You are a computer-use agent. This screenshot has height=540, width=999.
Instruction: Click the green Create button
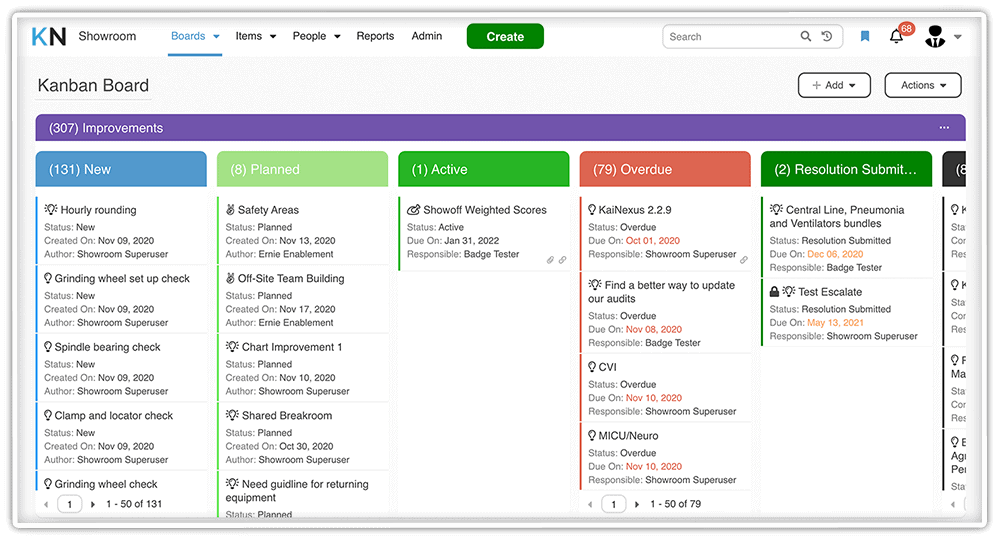(505, 37)
